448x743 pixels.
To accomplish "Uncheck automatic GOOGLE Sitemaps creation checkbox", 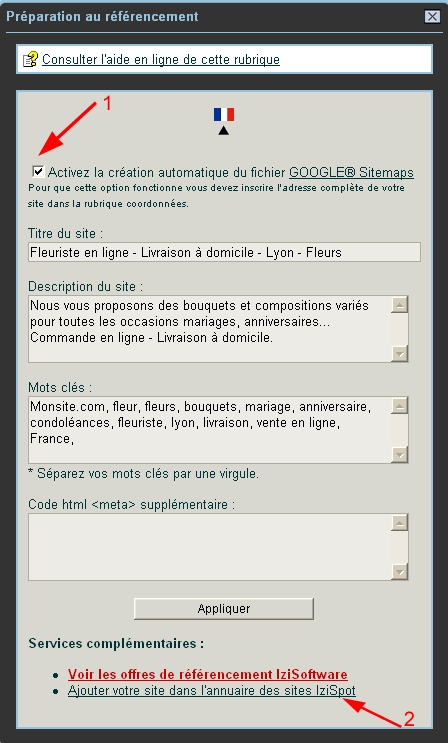I will 38,171.
